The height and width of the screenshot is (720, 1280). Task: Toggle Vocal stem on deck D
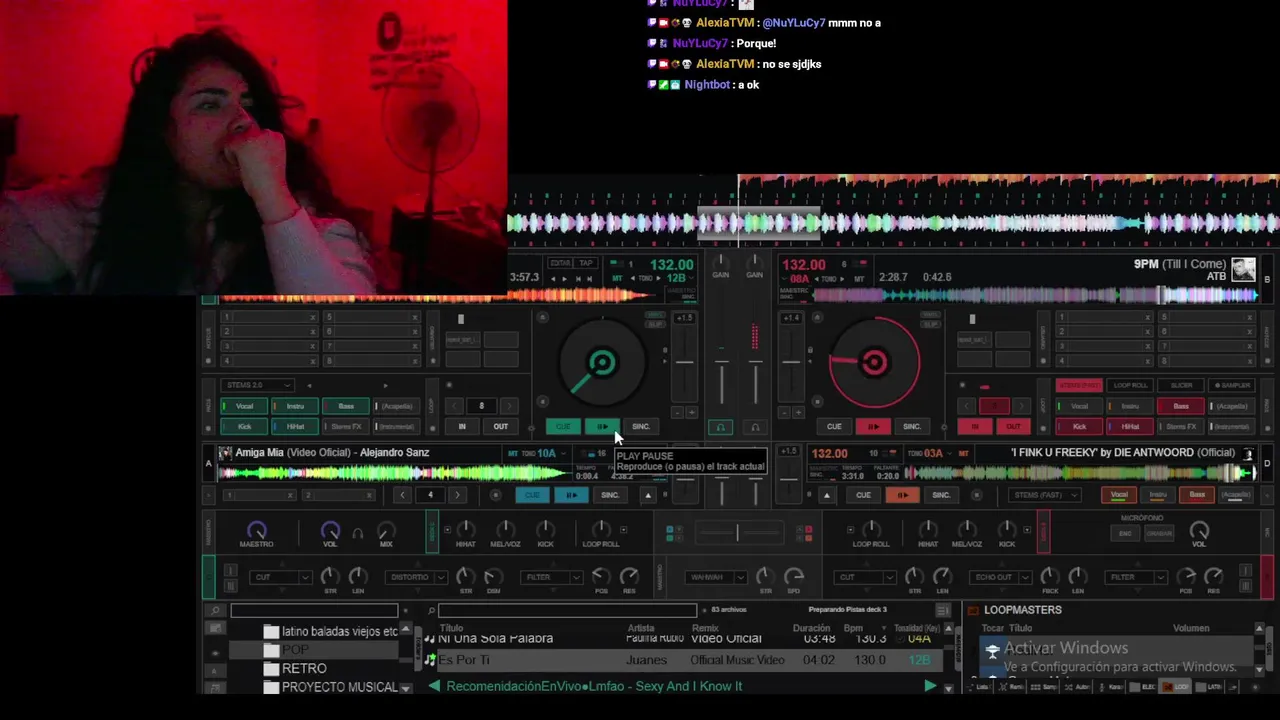(1120, 495)
